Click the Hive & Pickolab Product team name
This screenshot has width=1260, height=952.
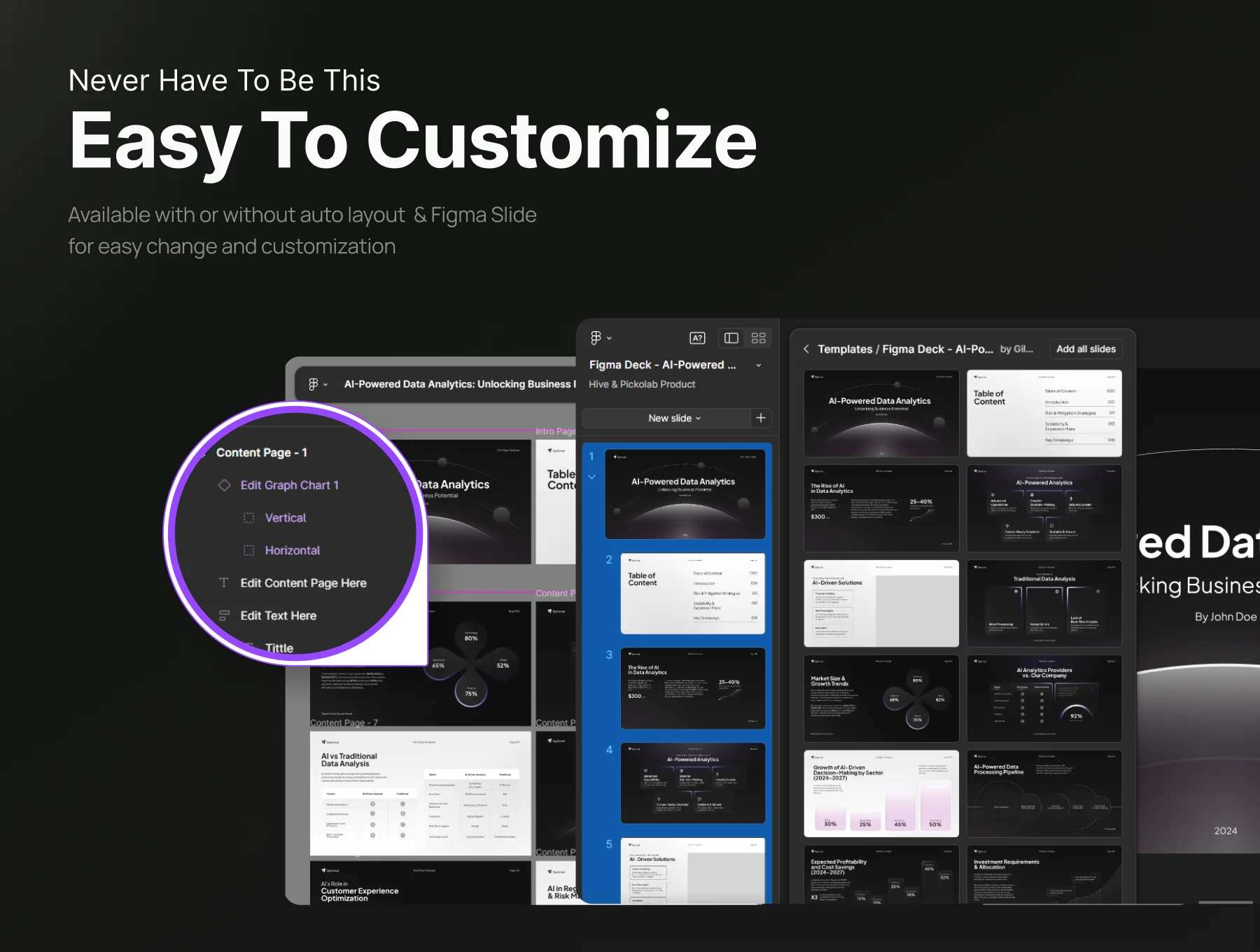(x=642, y=384)
